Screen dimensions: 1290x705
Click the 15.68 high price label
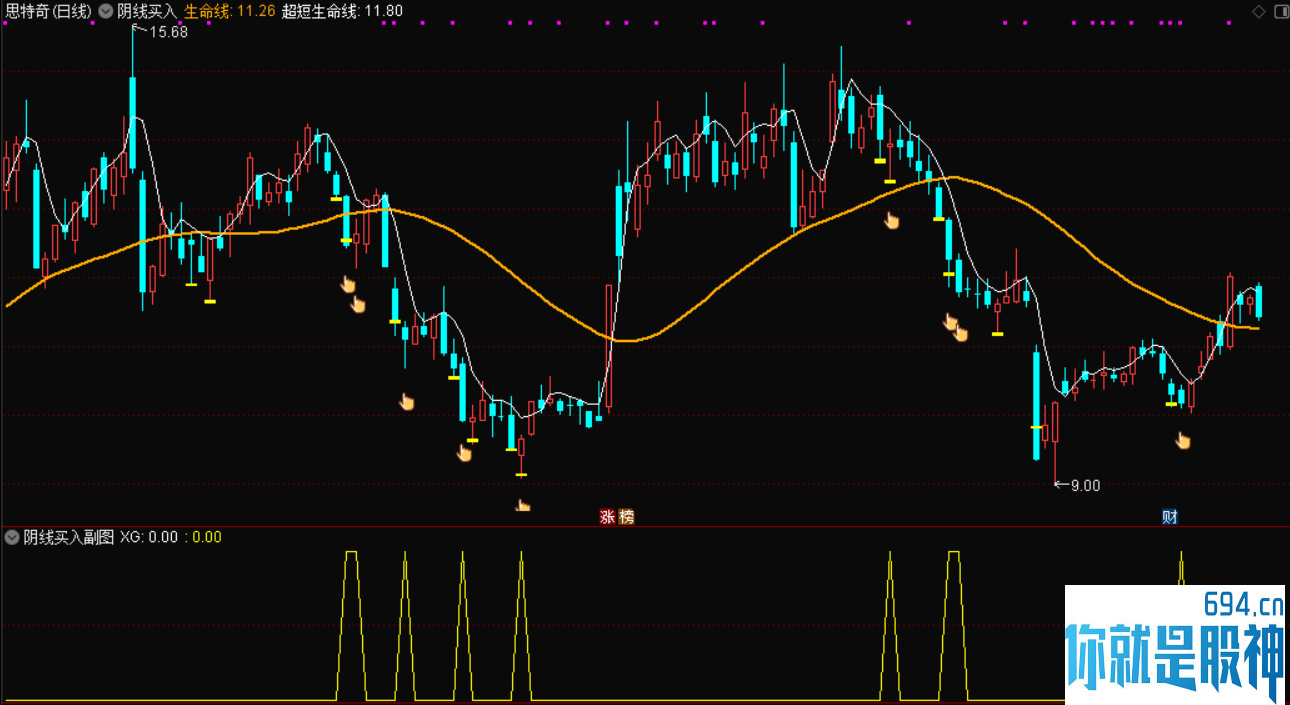[168, 32]
